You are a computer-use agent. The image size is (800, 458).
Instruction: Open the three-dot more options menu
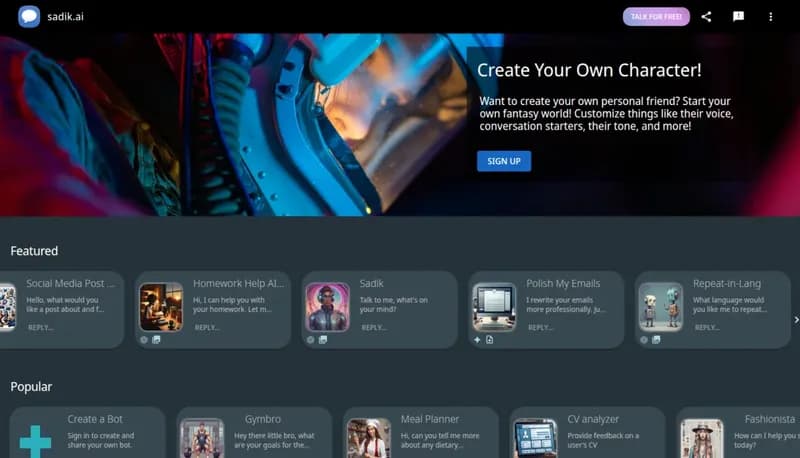point(770,16)
